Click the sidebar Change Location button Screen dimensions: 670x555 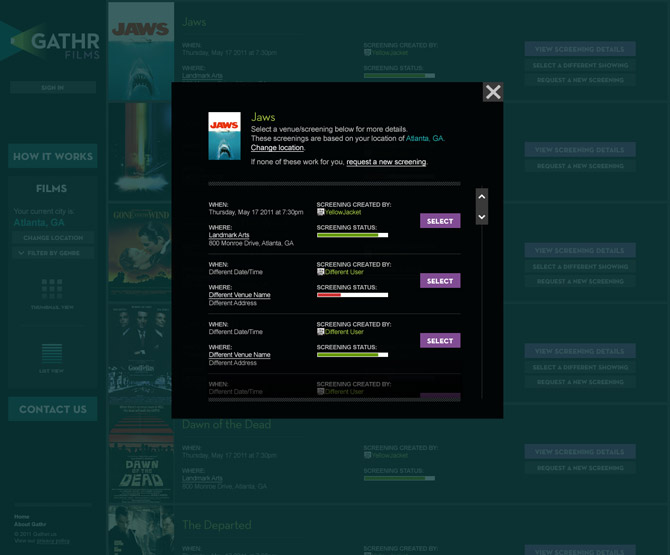53,238
